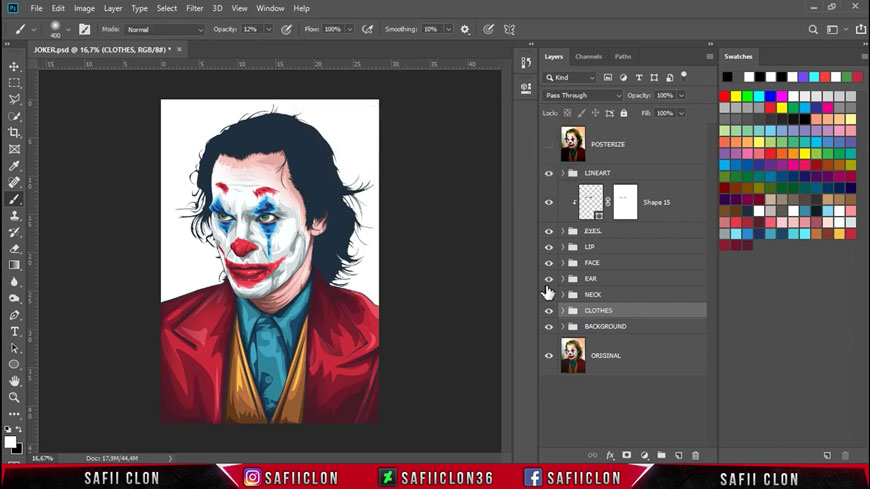Create a new group folder icon
870x489 pixels.
[661, 455]
